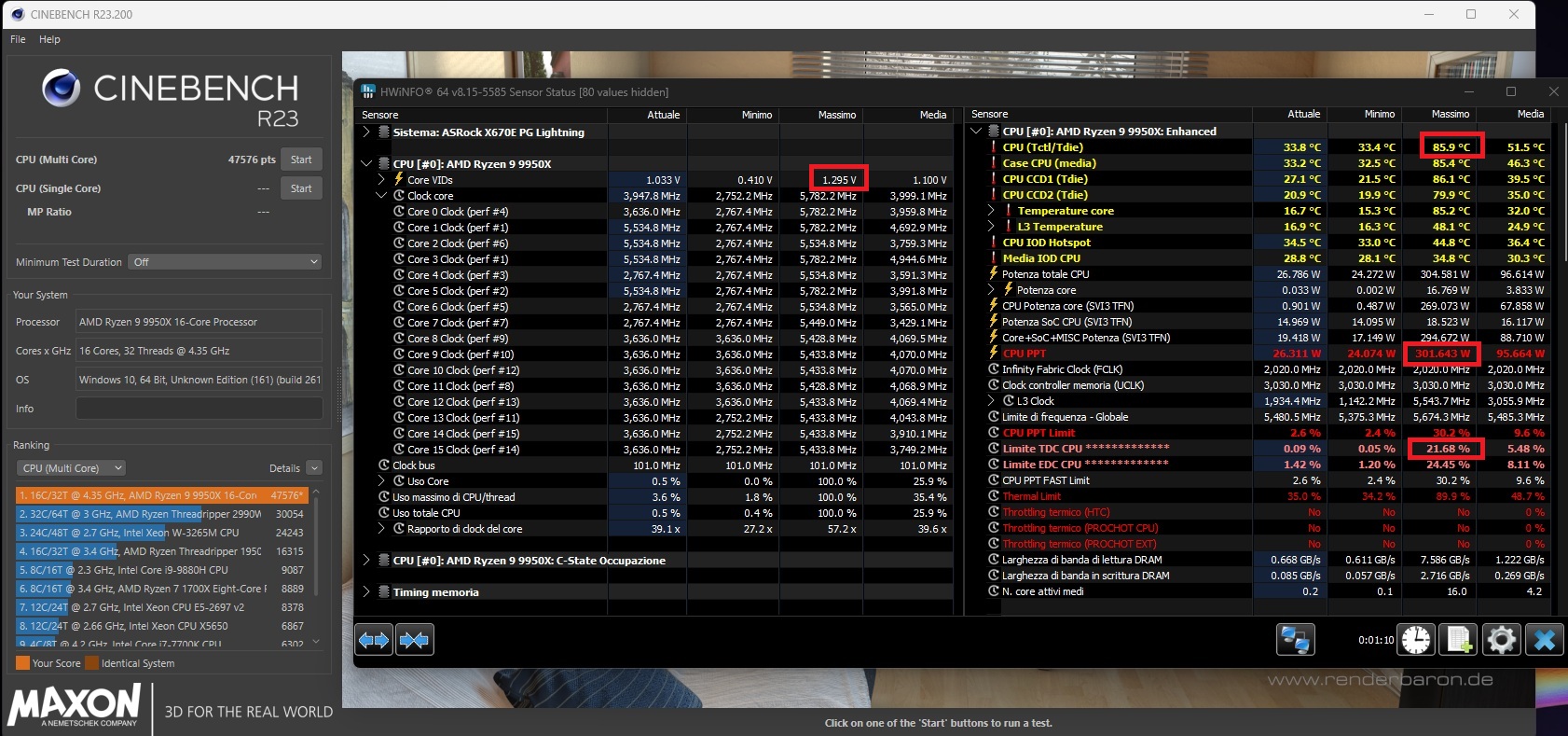Screen dimensions: 1568x736
Task: Click the Cores x GHz field
Action: (x=199, y=351)
